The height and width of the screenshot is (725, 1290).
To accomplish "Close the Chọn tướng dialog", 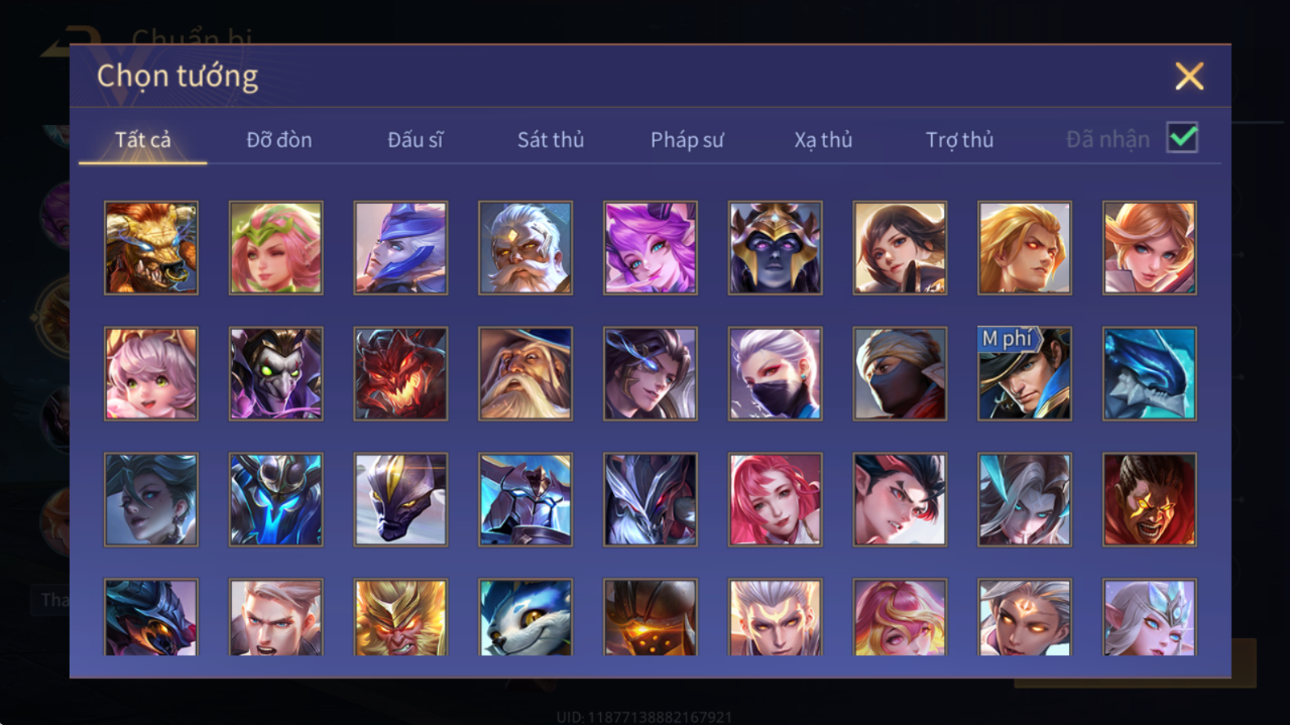I will point(1189,76).
